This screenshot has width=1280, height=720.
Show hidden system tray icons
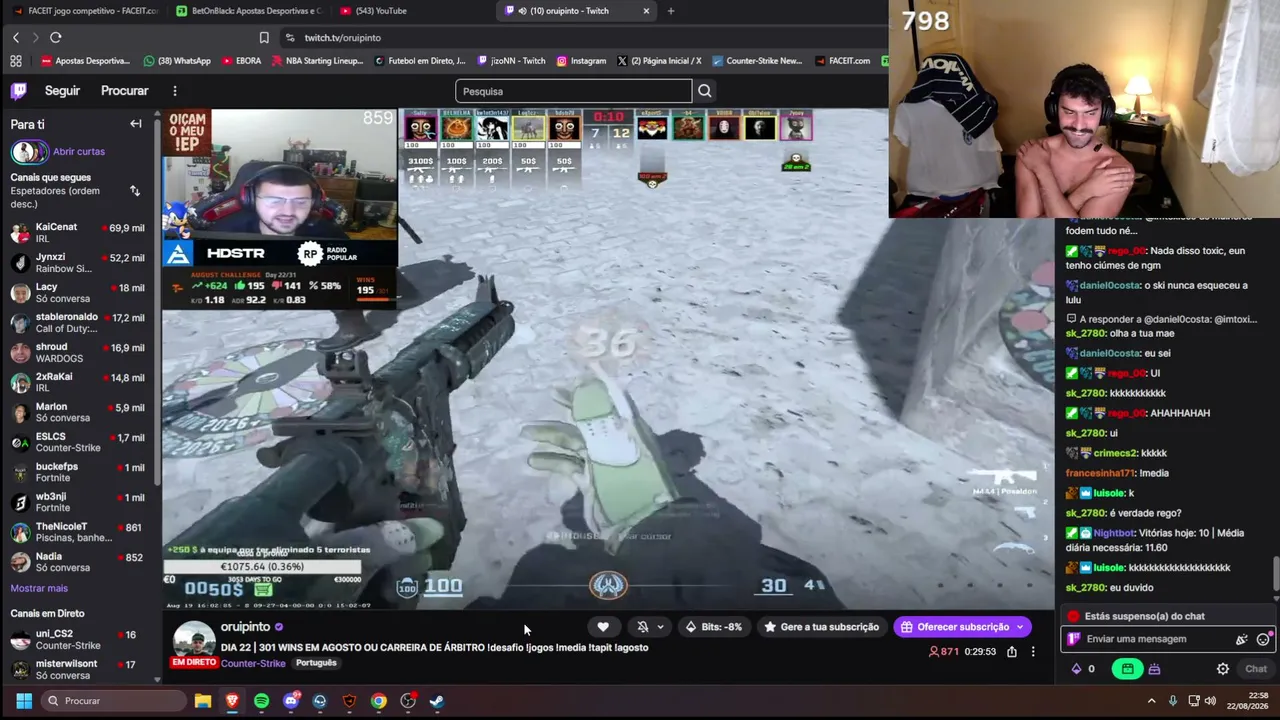1151,701
